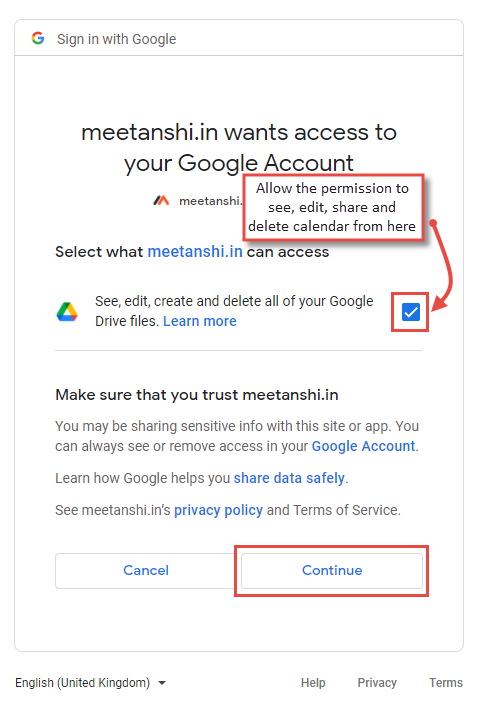Click the meetanshi logo icon
This screenshot has height=708, width=481.
click(x=161, y=200)
